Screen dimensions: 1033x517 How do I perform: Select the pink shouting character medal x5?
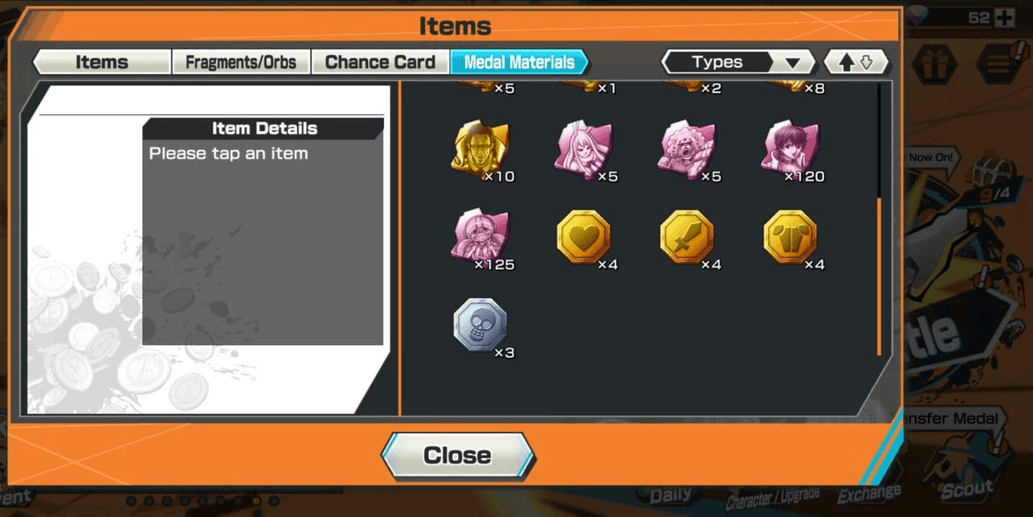[x=686, y=149]
